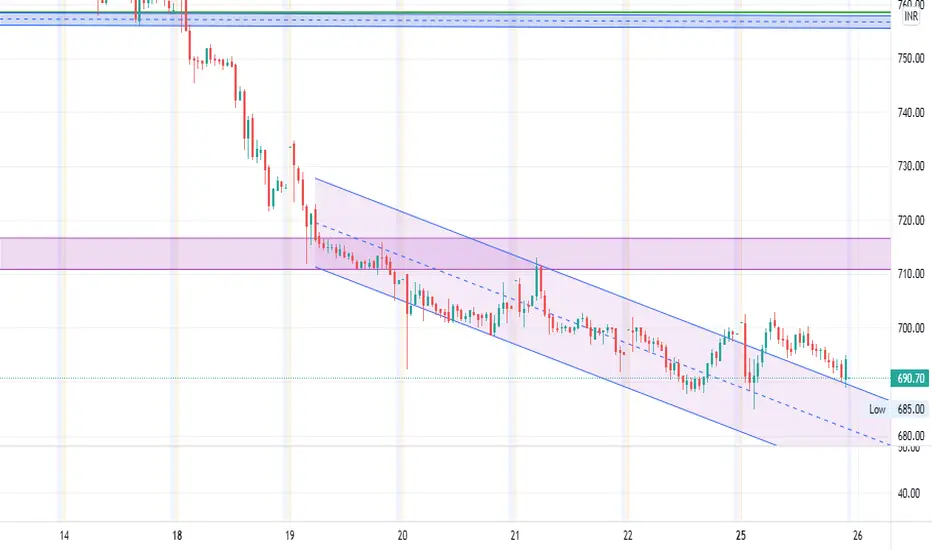Click date label 20 on time axis
932x550 pixels.
[402, 536]
